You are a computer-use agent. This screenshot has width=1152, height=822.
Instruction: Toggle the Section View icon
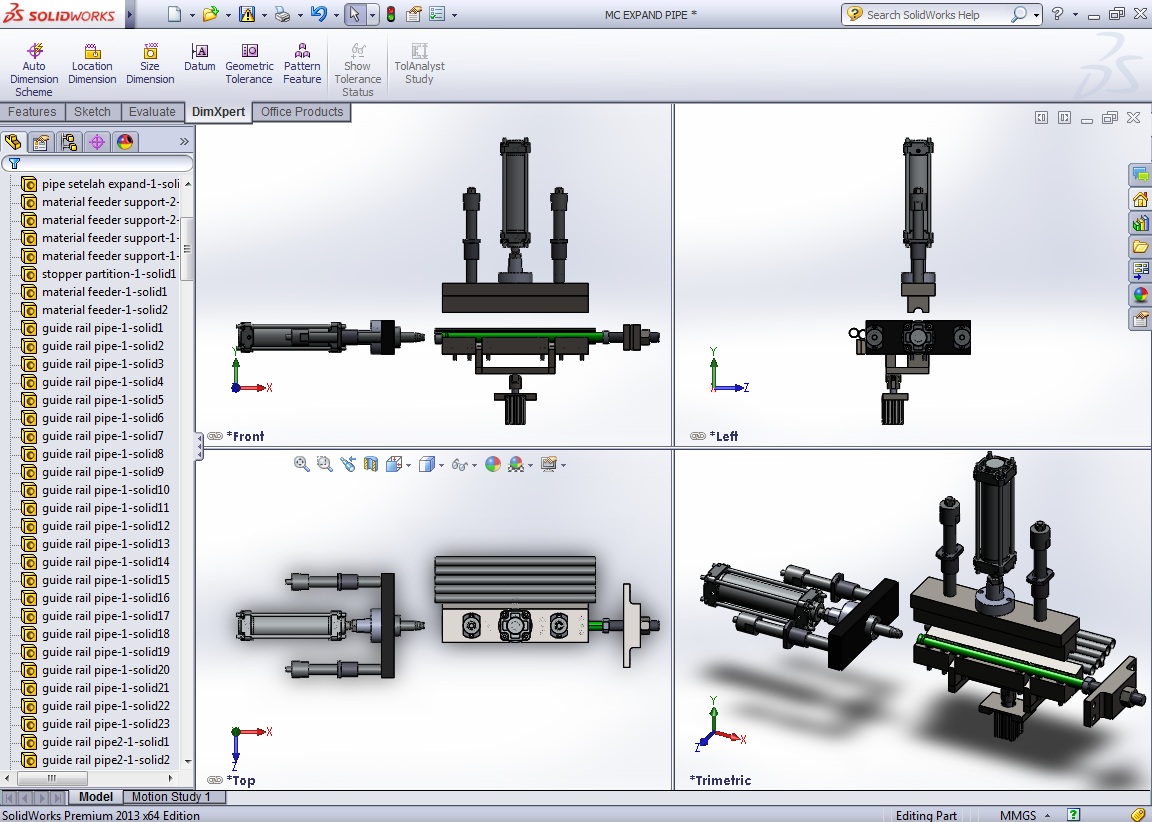pyautogui.click(x=371, y=464)
